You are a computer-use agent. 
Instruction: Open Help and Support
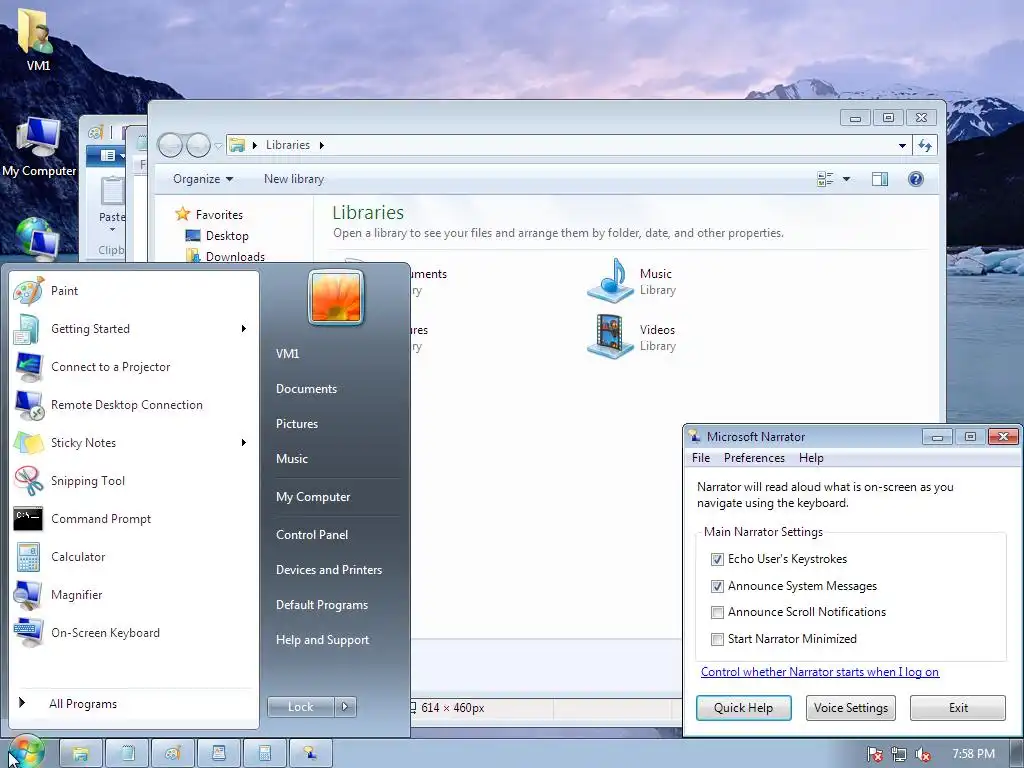[322, 640]
